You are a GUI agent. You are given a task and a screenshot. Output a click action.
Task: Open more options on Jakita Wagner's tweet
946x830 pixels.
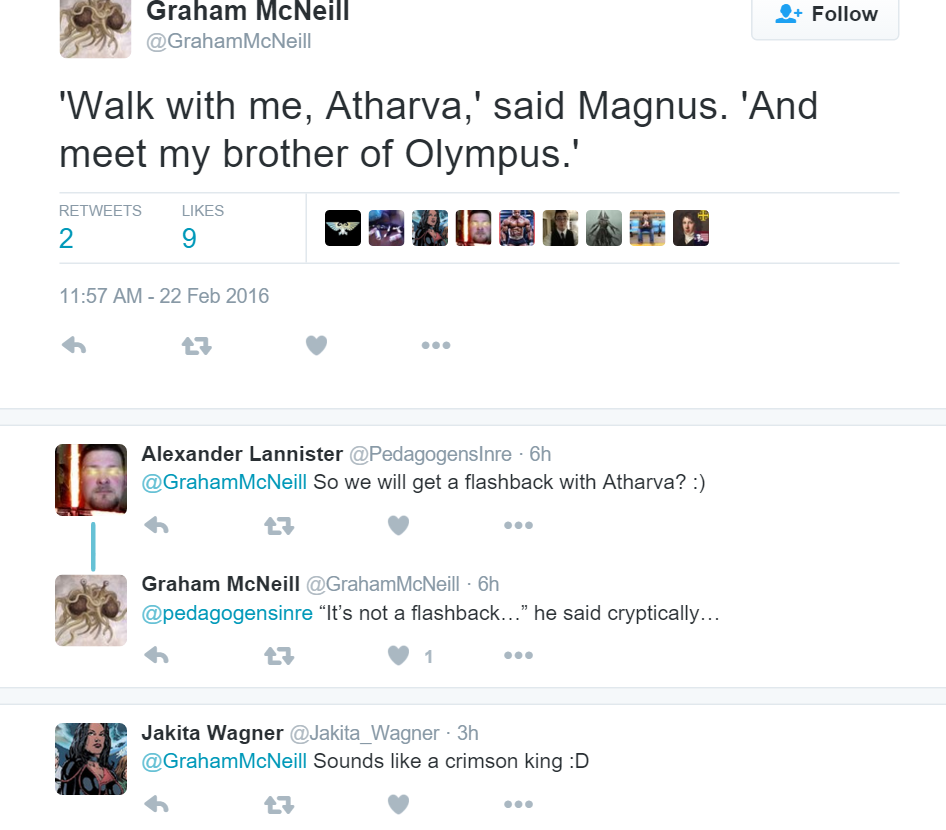click(518, 804)
